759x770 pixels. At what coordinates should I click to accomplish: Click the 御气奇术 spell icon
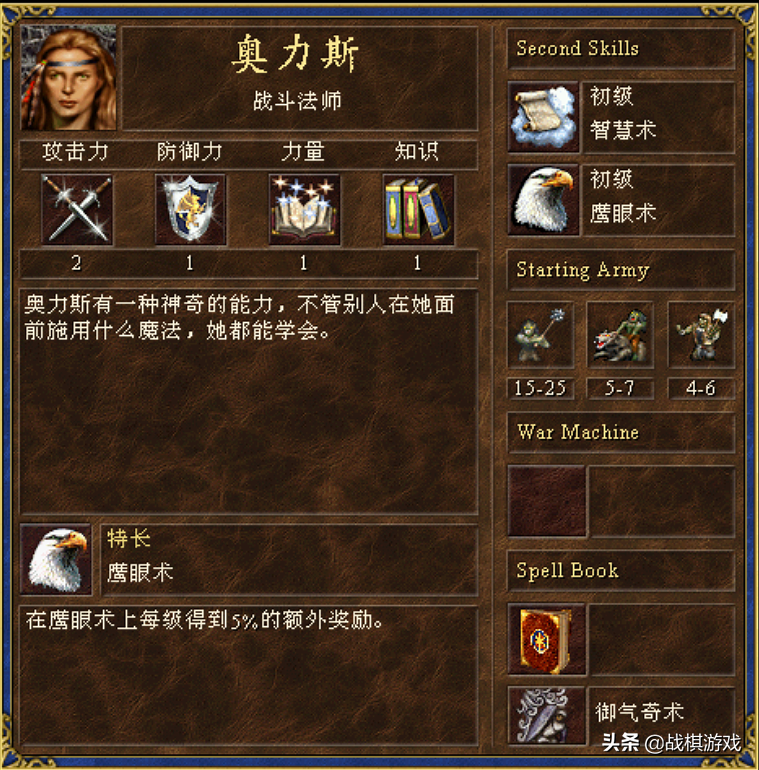546,715
